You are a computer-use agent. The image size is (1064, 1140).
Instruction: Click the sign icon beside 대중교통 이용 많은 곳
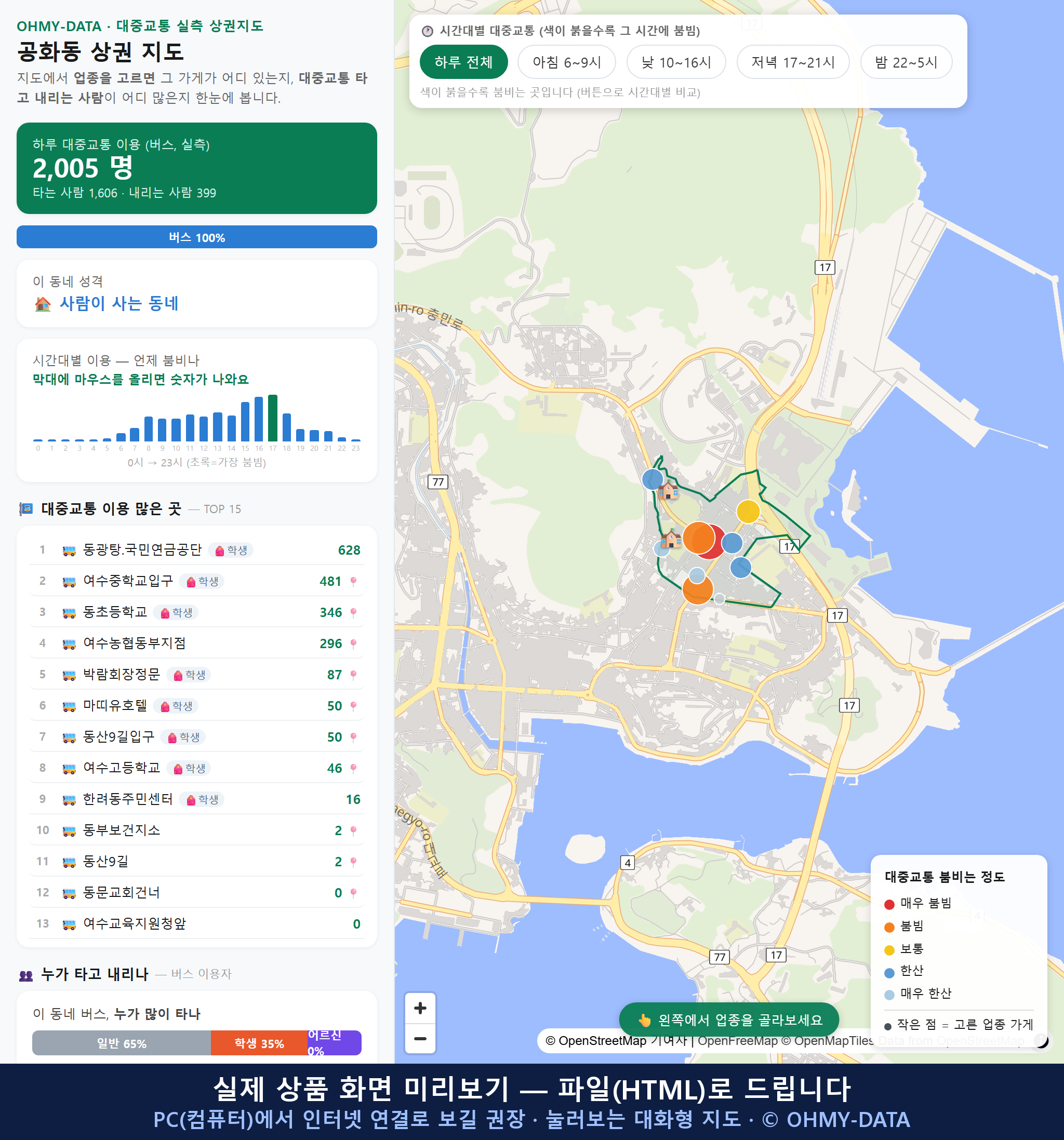tap(26, 508)
